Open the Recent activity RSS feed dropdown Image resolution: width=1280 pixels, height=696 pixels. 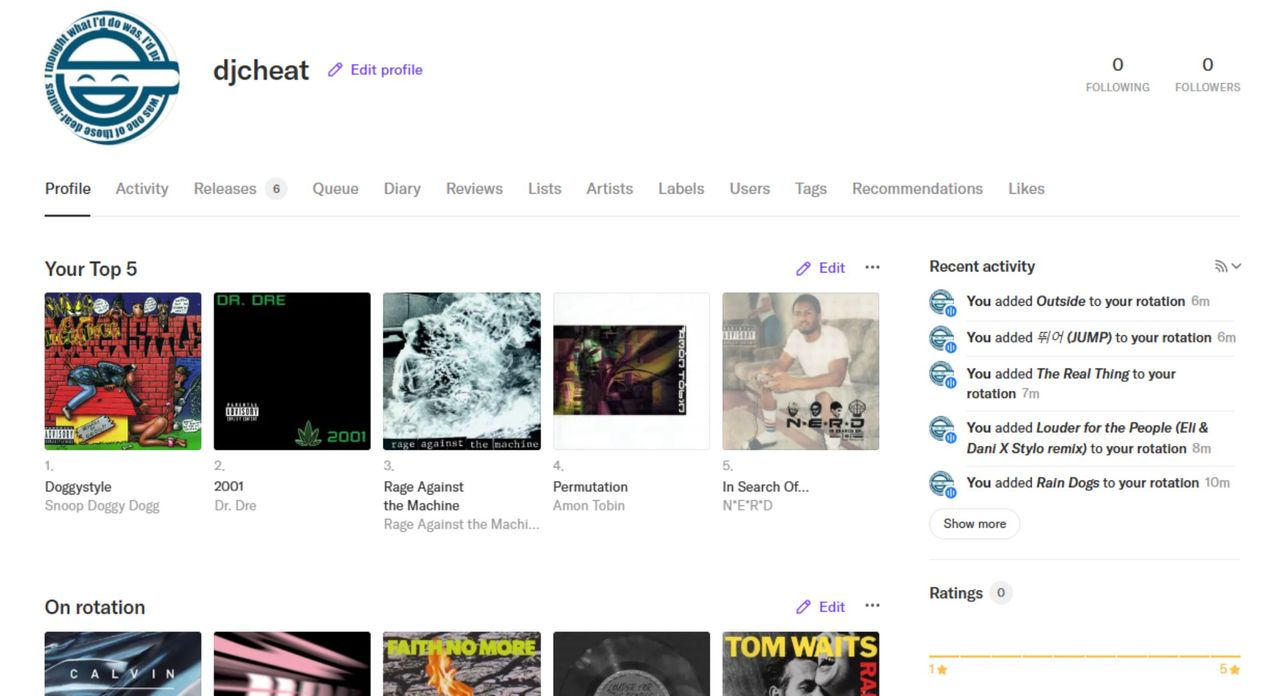coord(1228,266)
